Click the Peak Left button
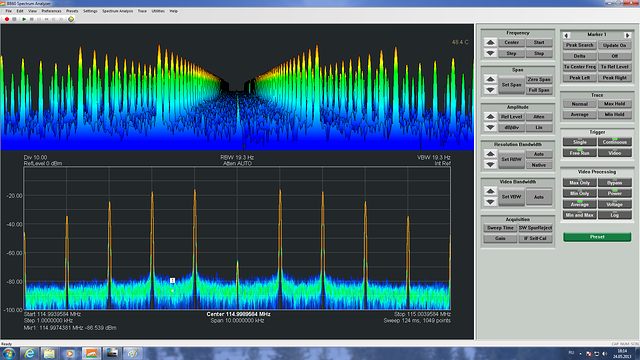Screen dimensions: 640x360 580,78
